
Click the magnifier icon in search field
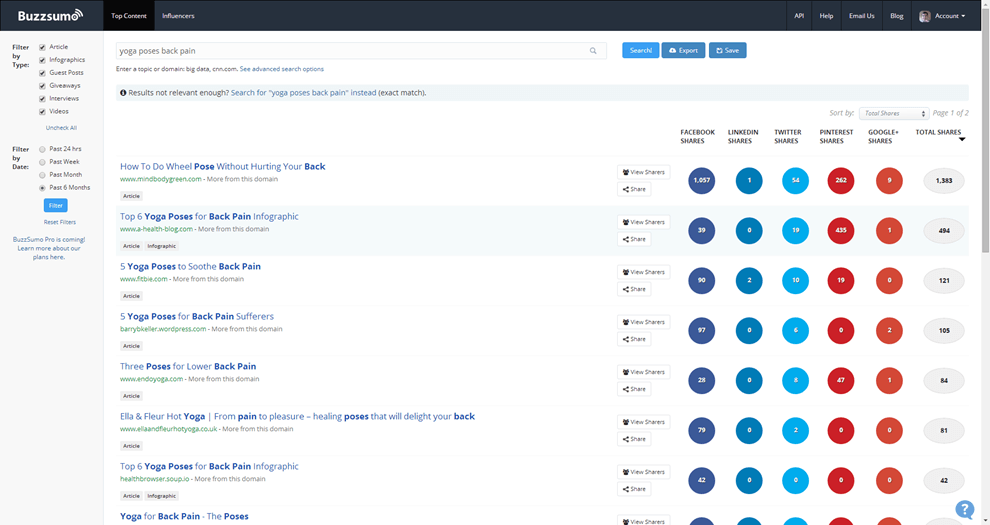pyautogui.click(x=593, y=50)
